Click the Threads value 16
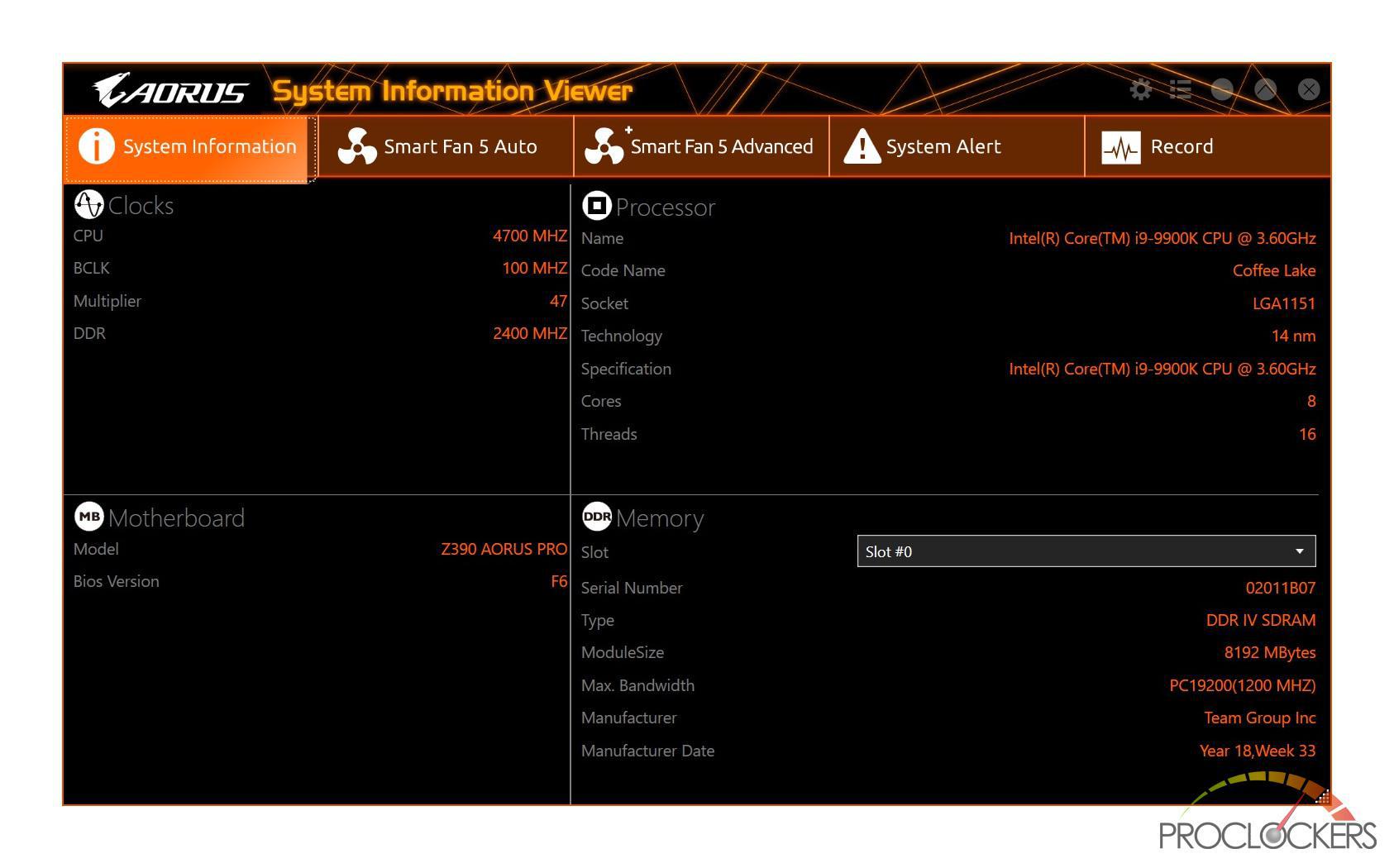The image size is (1394, 868). click(1306, 434)
